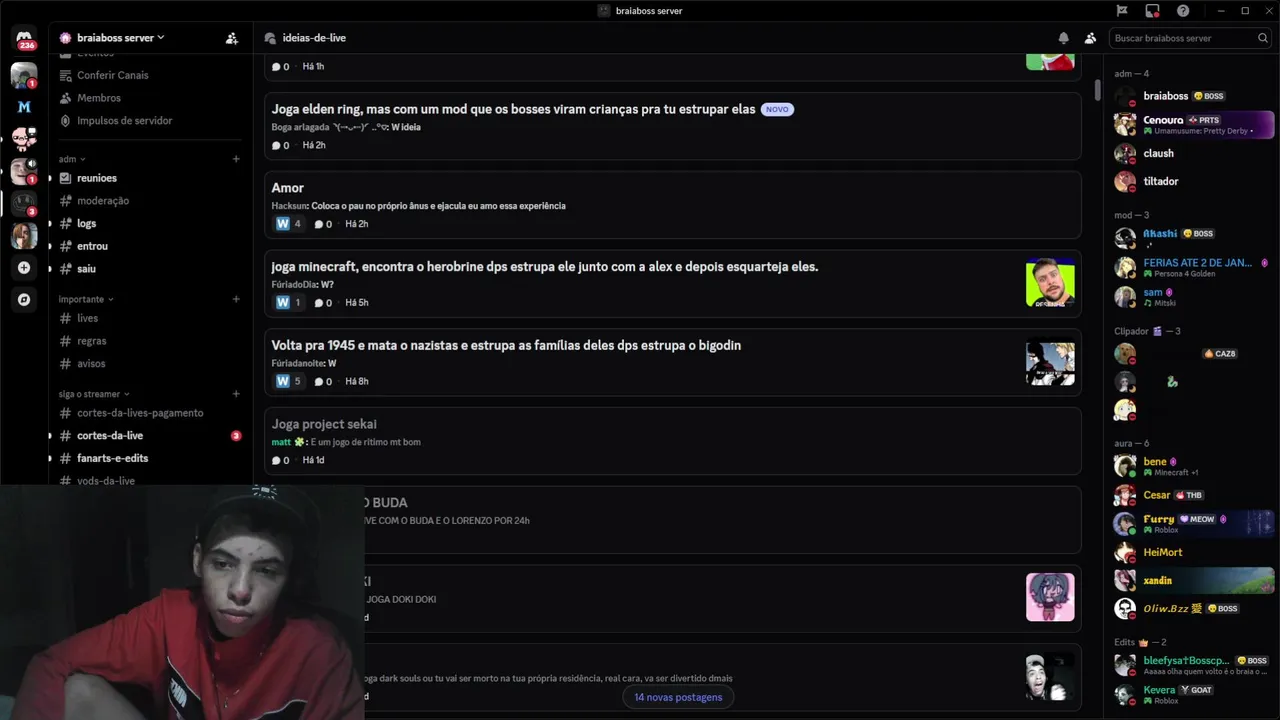The height and width of the screenshot is (720, 1280).
Task: Click the add a server plus icon
Action: pos(24,268)
